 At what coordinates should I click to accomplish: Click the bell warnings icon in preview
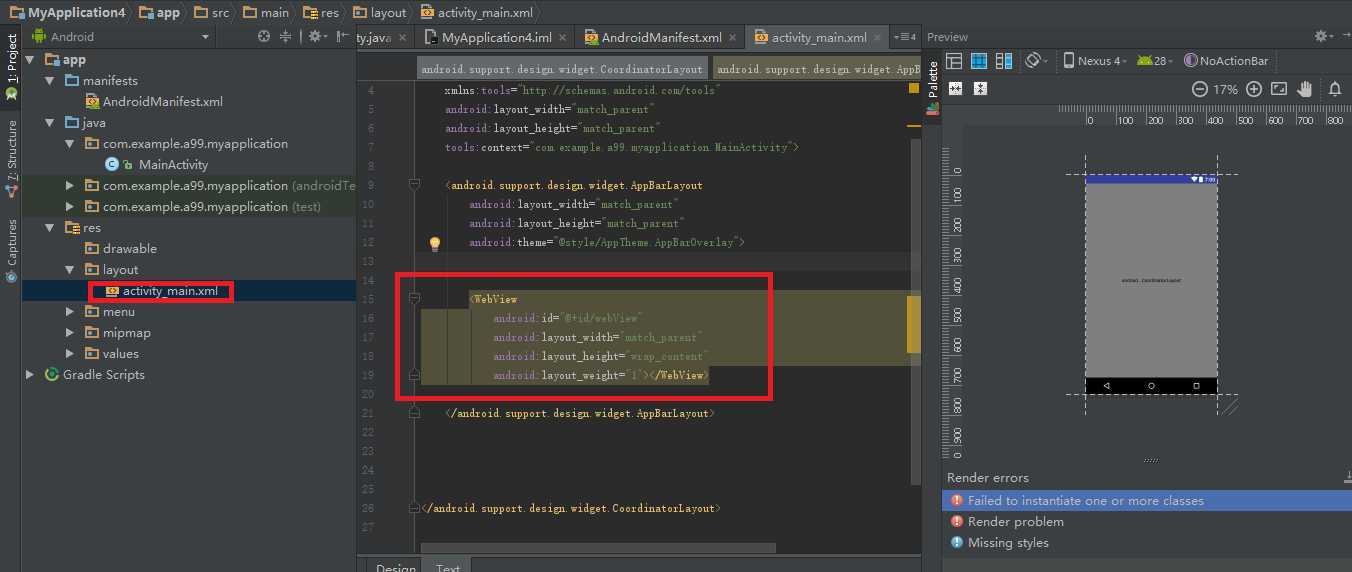(x=1334, y=89)
